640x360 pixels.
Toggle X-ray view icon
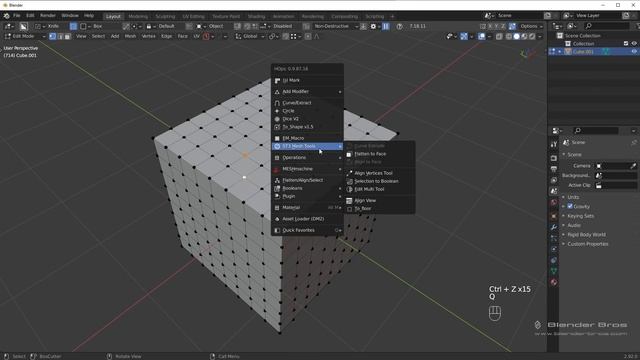point(499,36)
